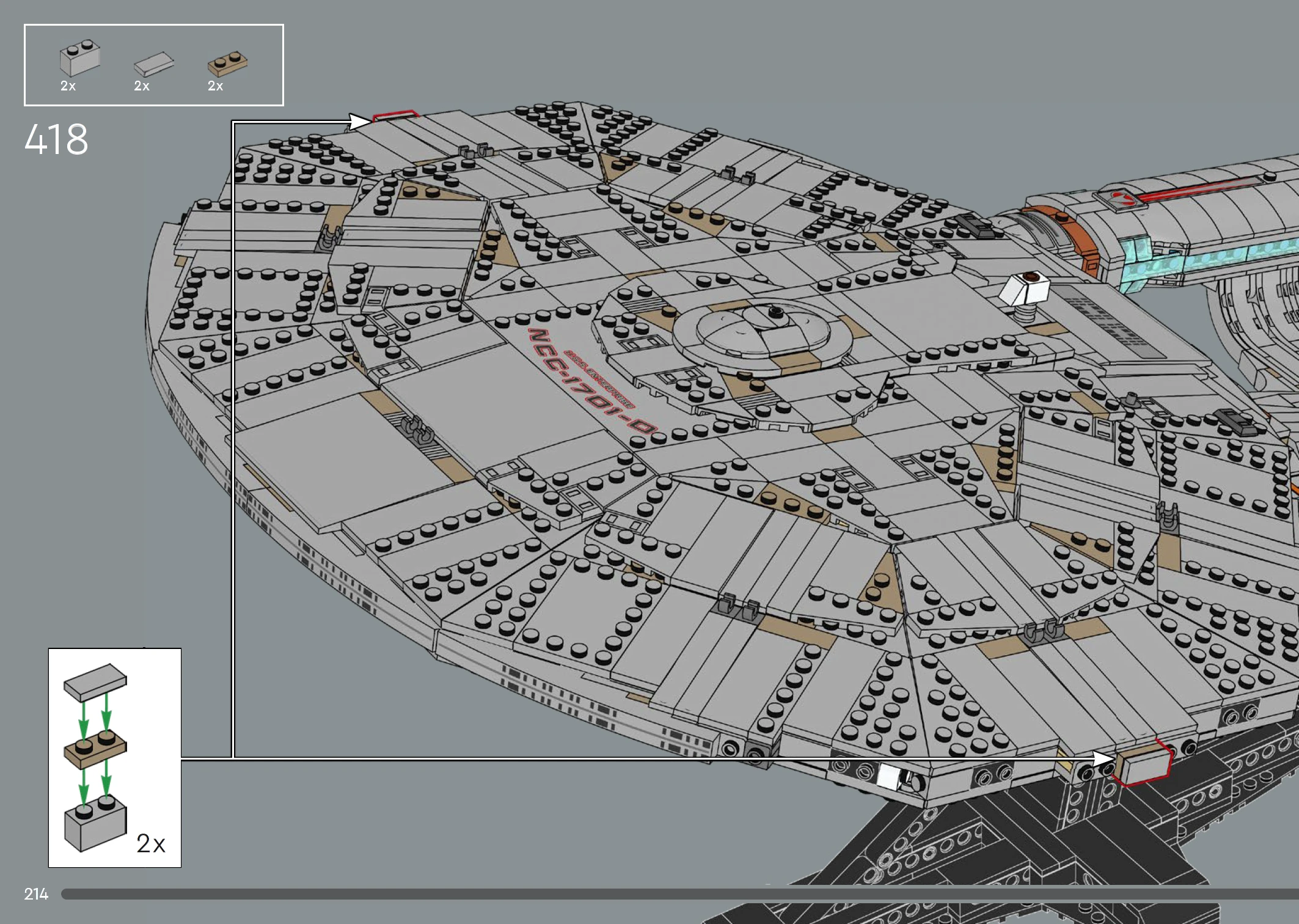The width and height of the screenshot is (1299, 924).
Task: Click the gray 1x2 brick in parts list
Action: 80,58
